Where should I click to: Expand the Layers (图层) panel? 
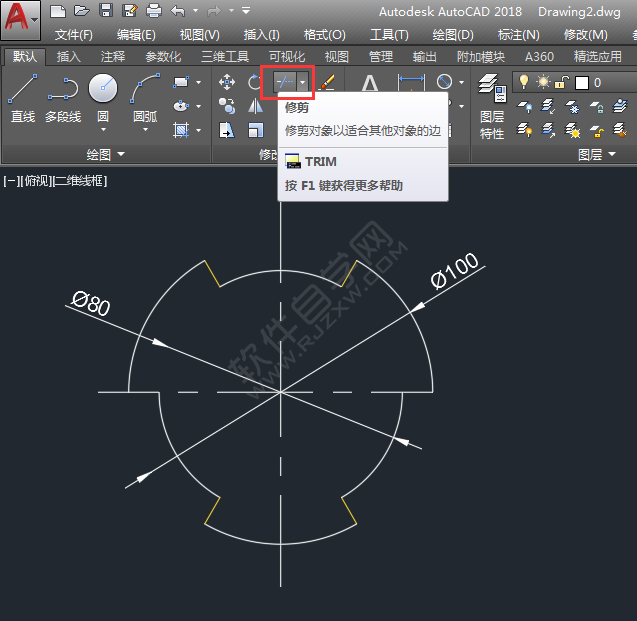603,154
